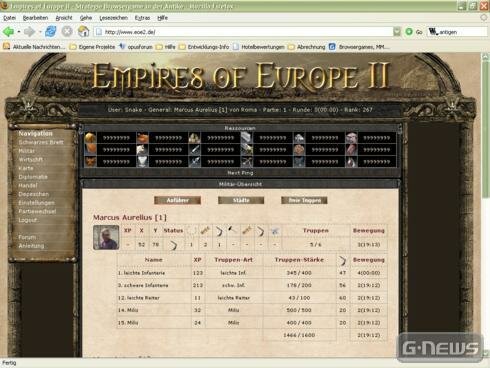490x368 pixels.
Task: Click the Anführer button
Action: 177,200
